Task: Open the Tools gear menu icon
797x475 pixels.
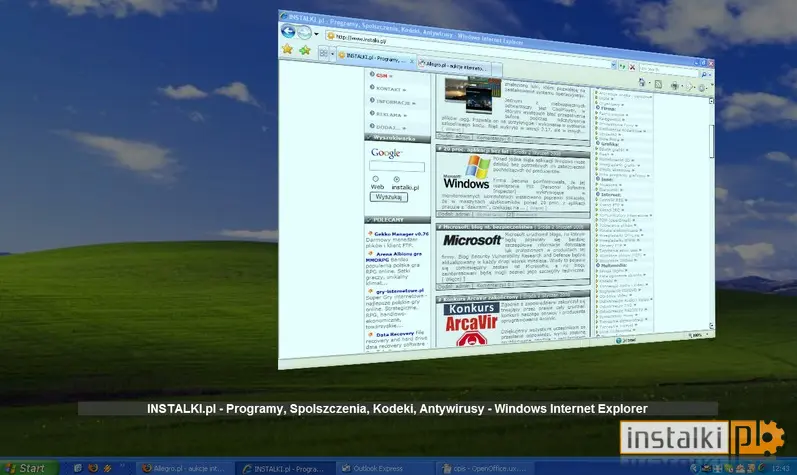Action: 702,88
